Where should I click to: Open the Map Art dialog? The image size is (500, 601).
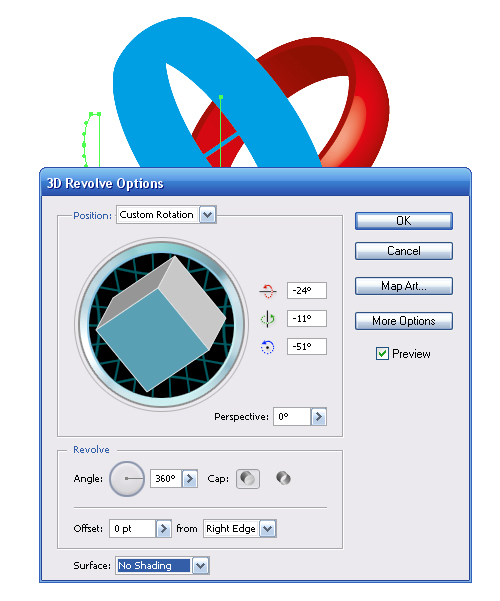(404, 286)
